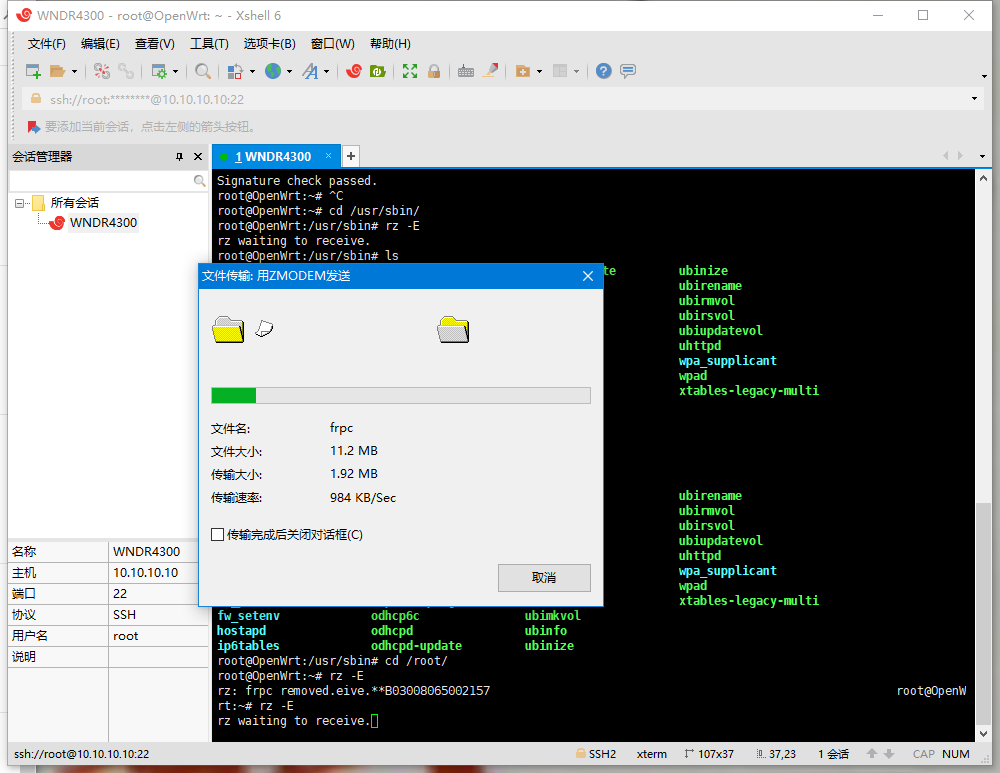The width and height of the screenshot is (1000, 773).
Task: Launch Xftp from the green toolbar icon
Action: pyautogui.click(x=377, y=71)
